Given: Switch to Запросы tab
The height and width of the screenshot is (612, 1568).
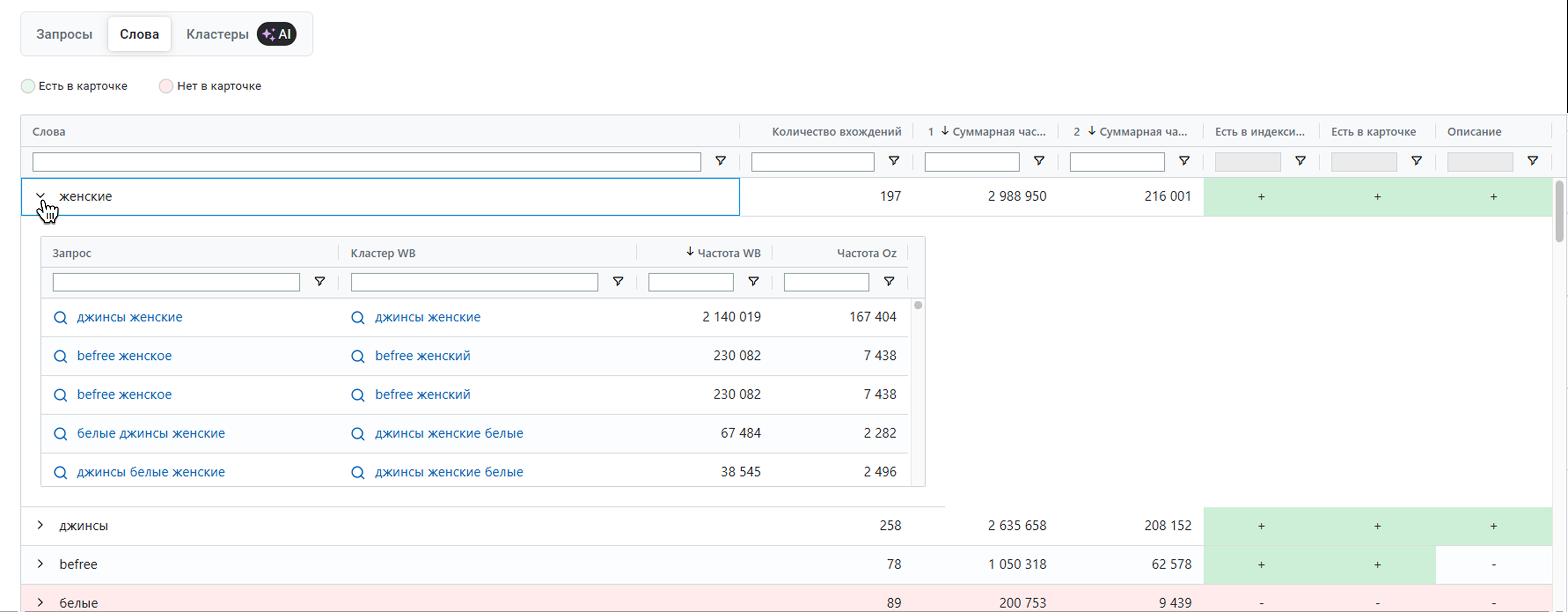Looking at the screenshot, I should click(x=64, y=34).
